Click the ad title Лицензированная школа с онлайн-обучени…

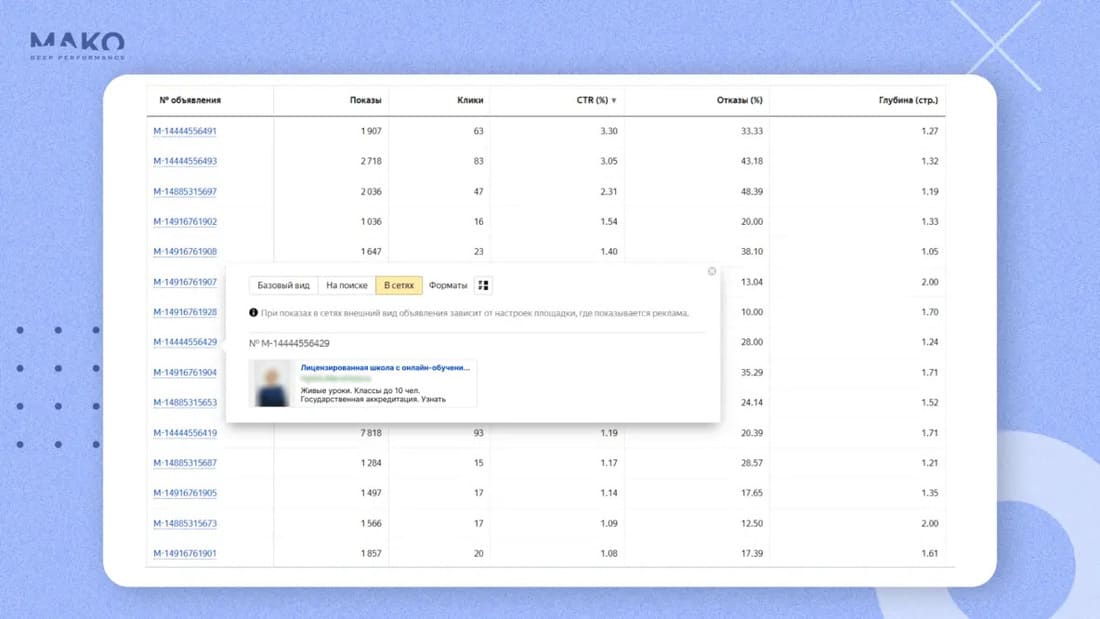[385, 367]
